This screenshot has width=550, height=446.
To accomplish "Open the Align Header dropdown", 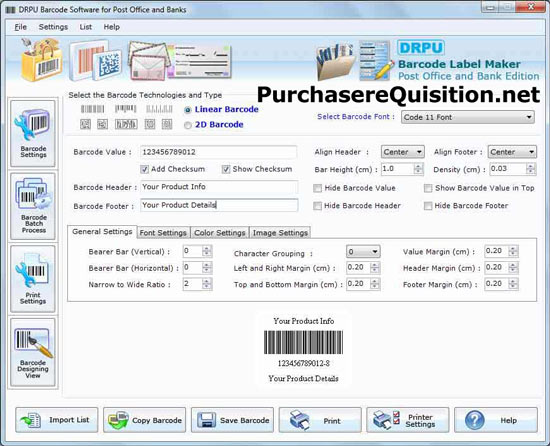I will pyautogui.click(x=402, y=152).
